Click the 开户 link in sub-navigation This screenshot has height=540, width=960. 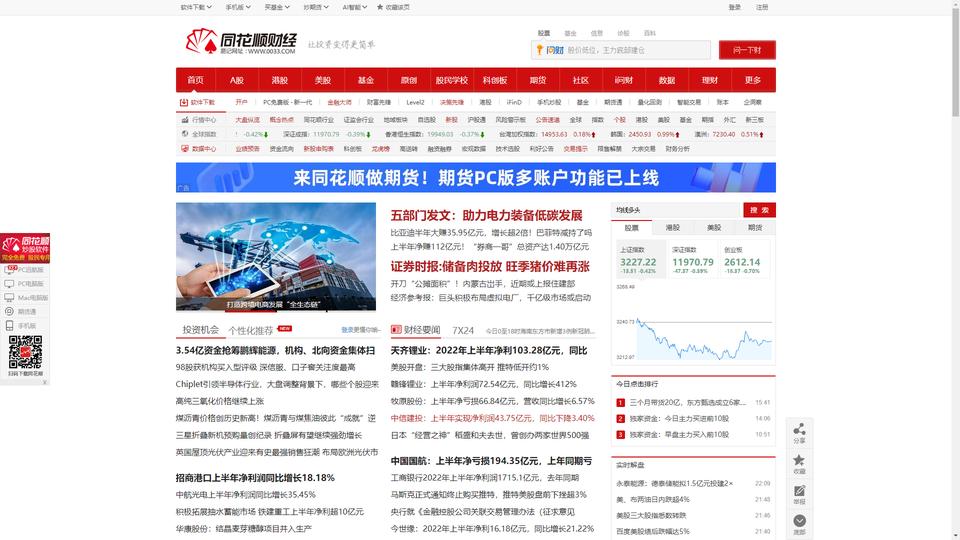[241, 102]
